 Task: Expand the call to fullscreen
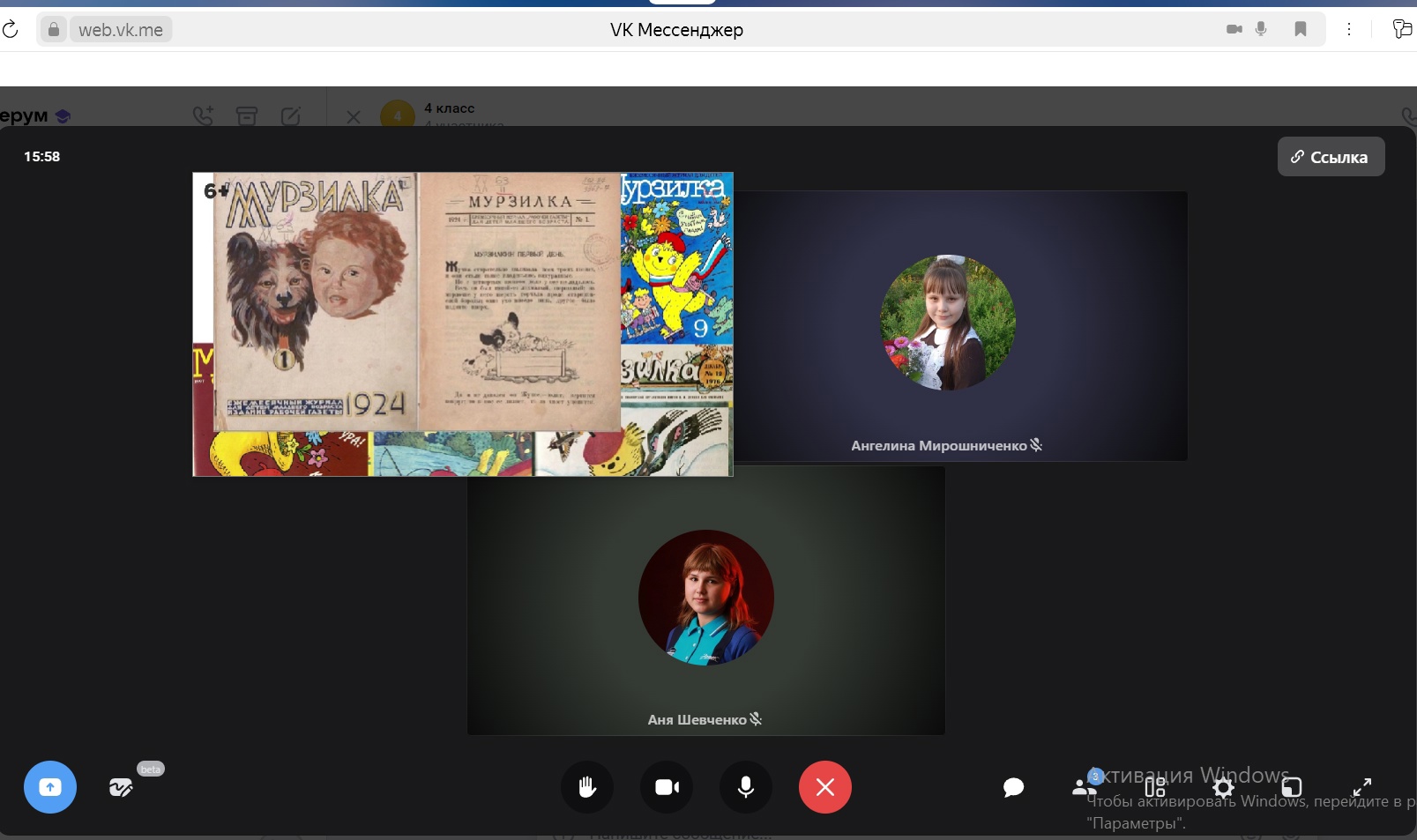click(1362, 787)
